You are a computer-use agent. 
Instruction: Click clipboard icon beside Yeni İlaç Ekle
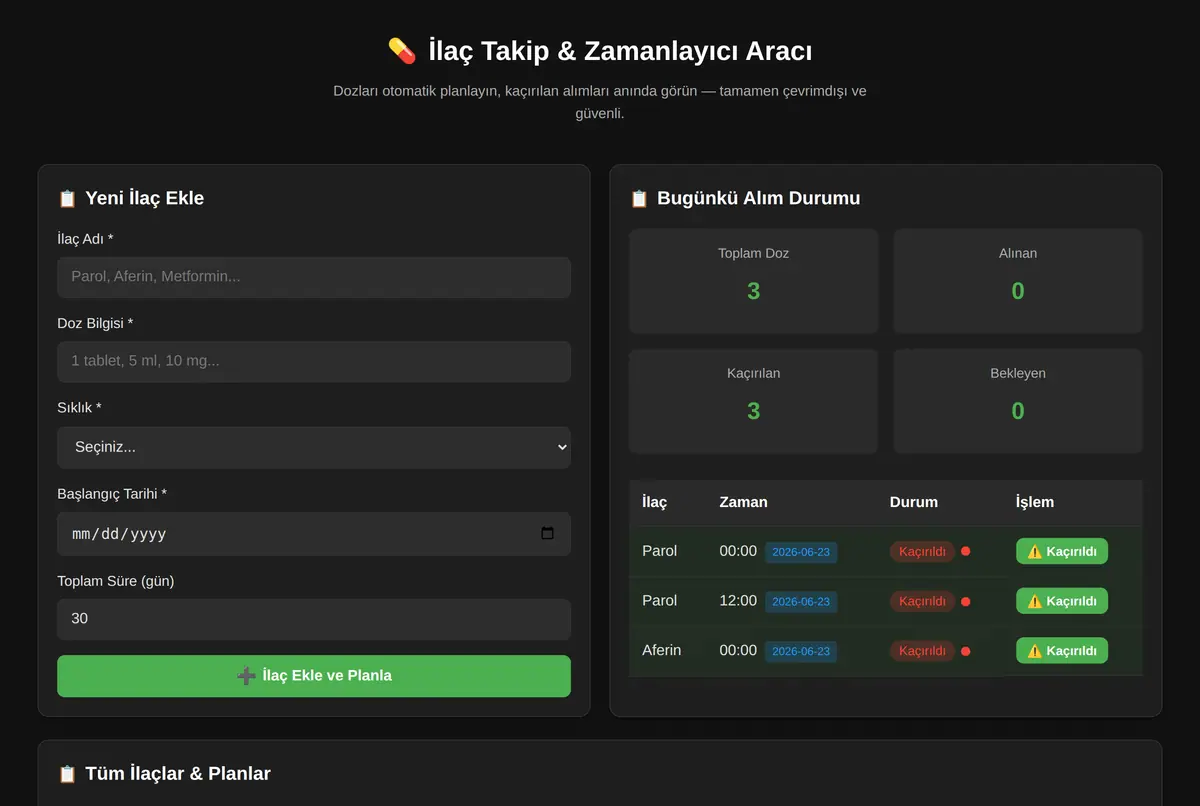pos(67,198)
